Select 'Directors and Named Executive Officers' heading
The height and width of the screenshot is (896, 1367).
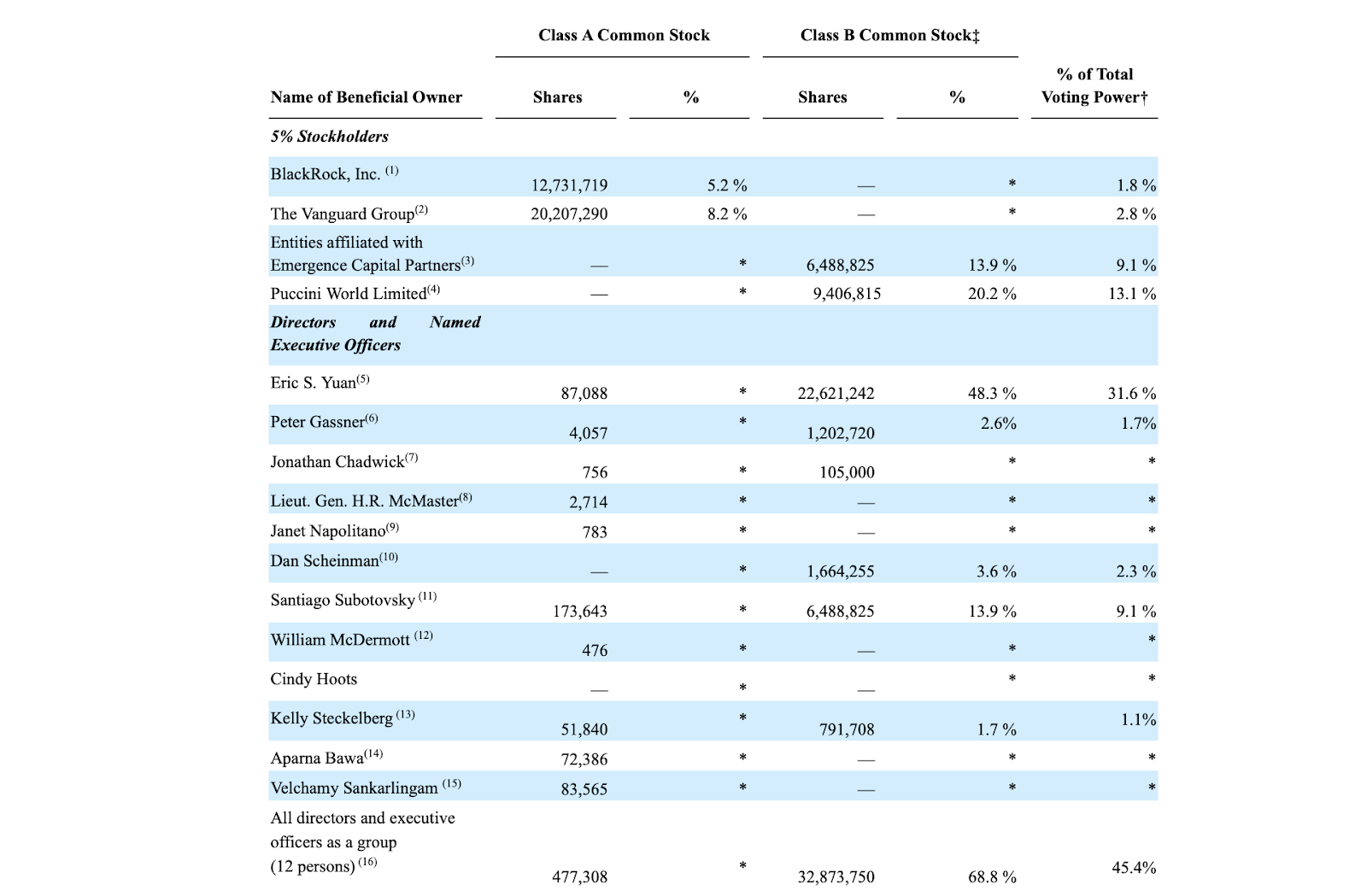pyautogui.click(x=376, y=334)
